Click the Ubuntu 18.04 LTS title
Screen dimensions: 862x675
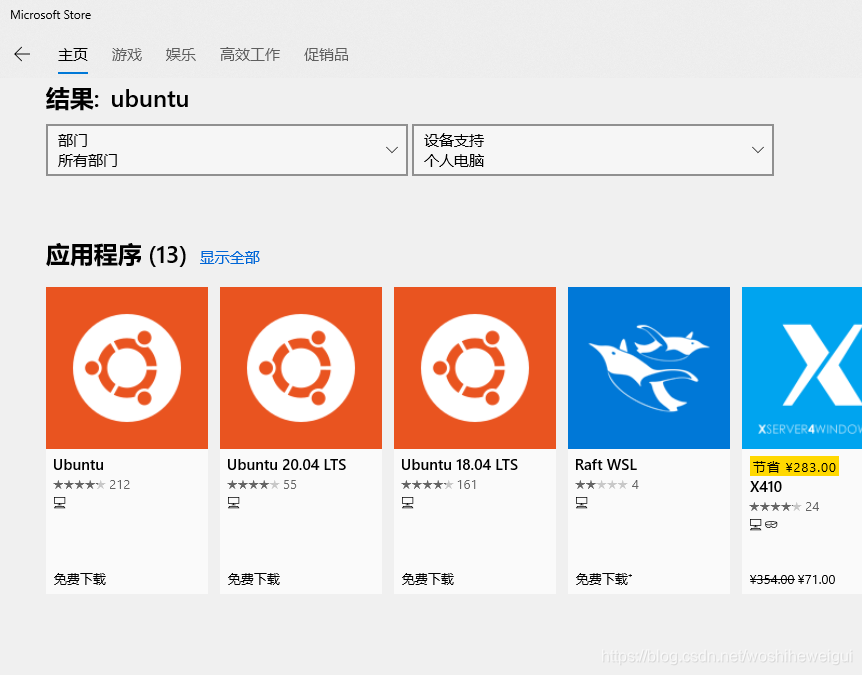(460, 465)
